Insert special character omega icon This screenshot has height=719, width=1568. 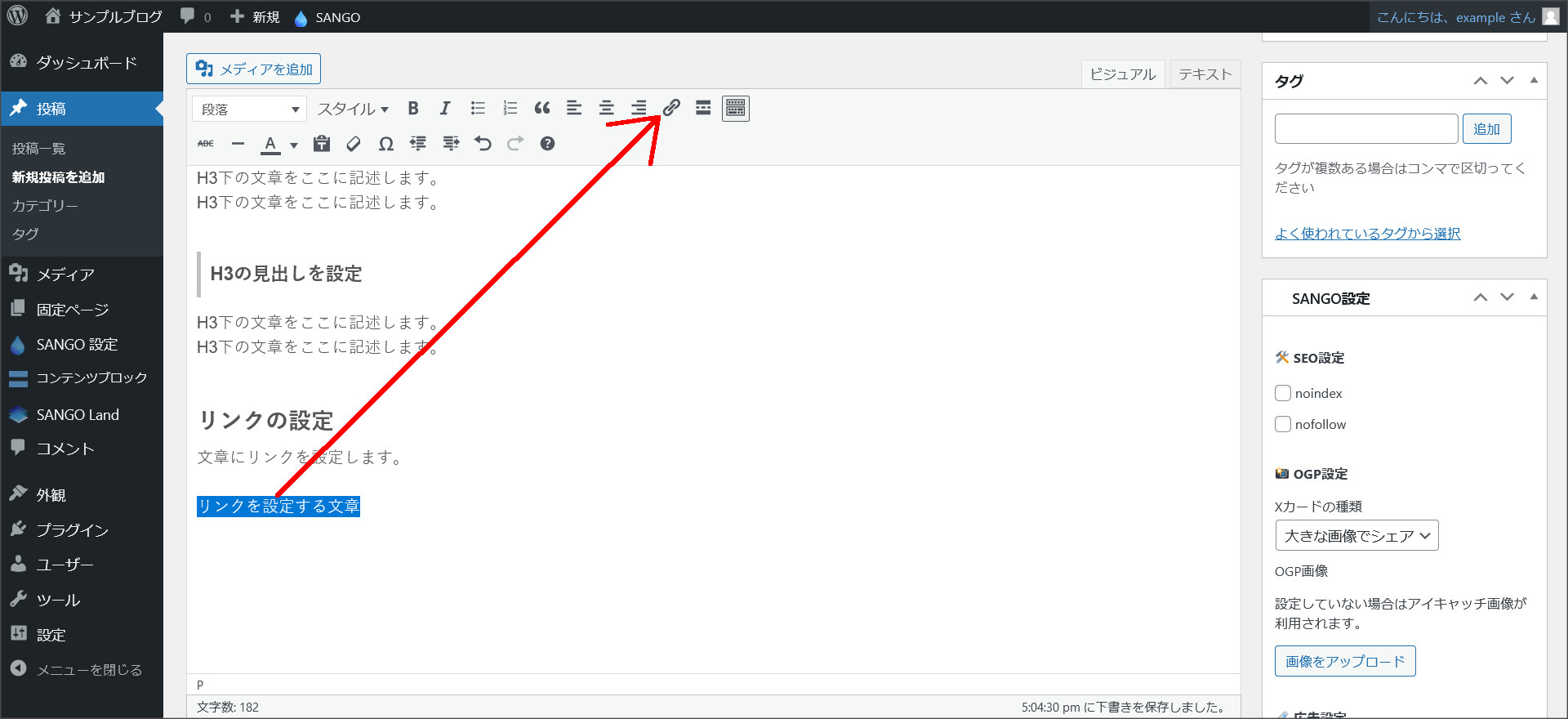tap(386, 144)
